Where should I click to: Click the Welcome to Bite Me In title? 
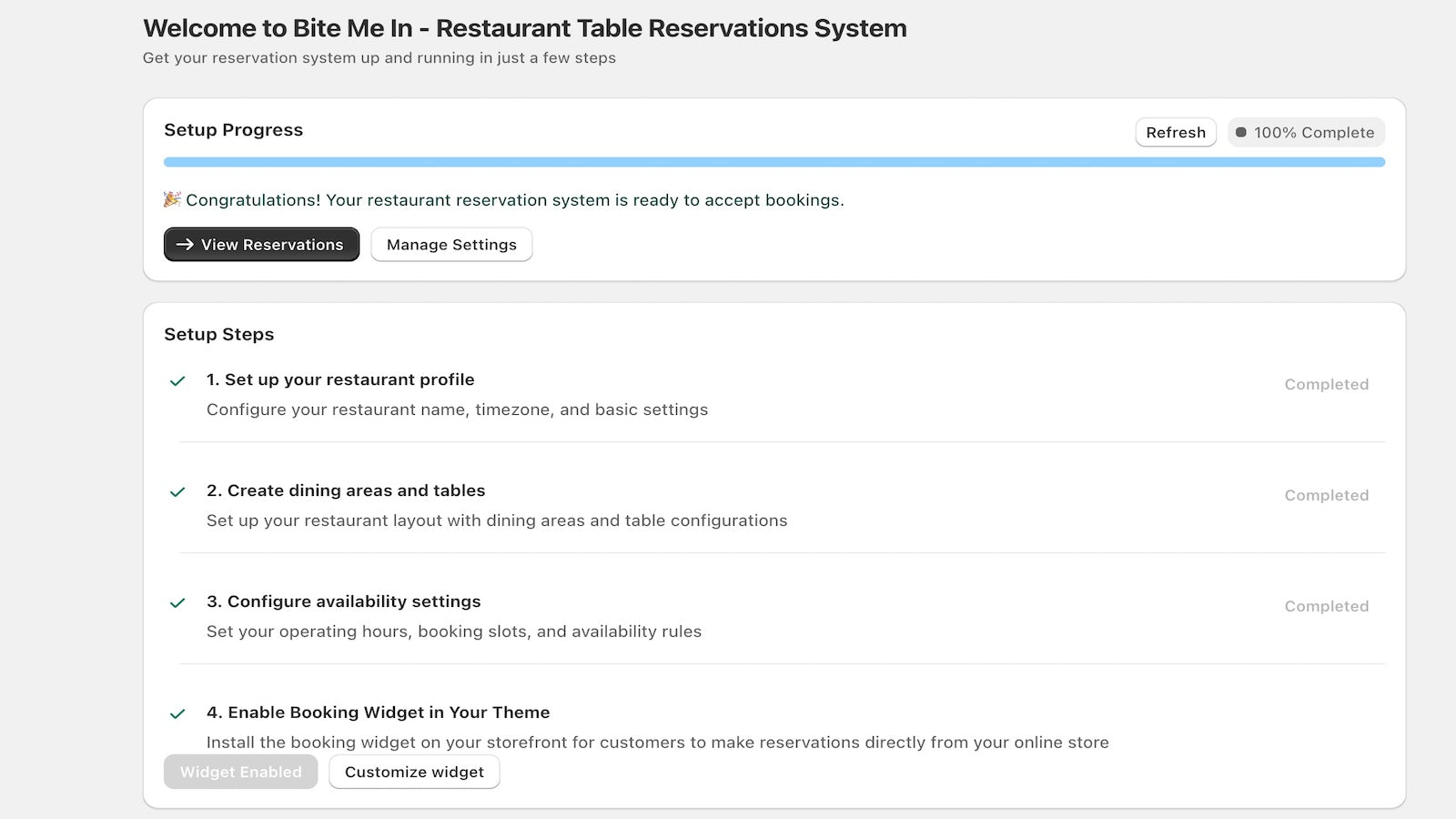(525, 28)
